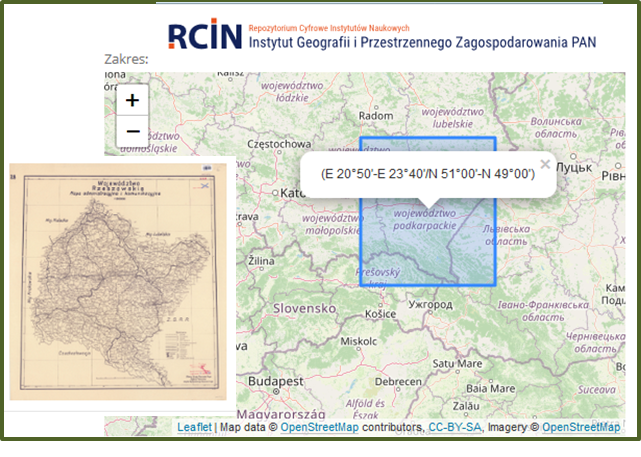Close the coordinates popup
Screen dimensions: 641x457
(545, 164)
